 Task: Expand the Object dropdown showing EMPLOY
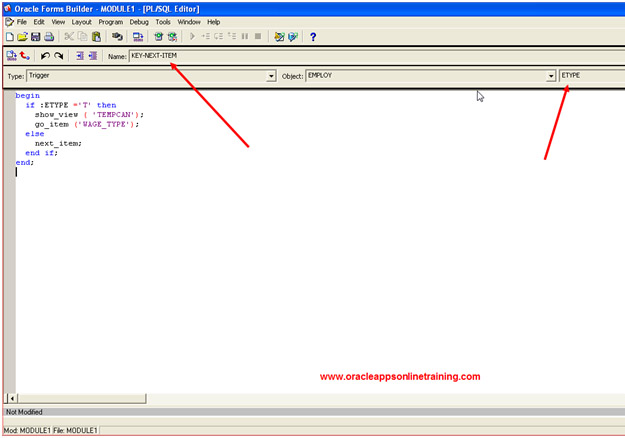[x=550, y=76]
